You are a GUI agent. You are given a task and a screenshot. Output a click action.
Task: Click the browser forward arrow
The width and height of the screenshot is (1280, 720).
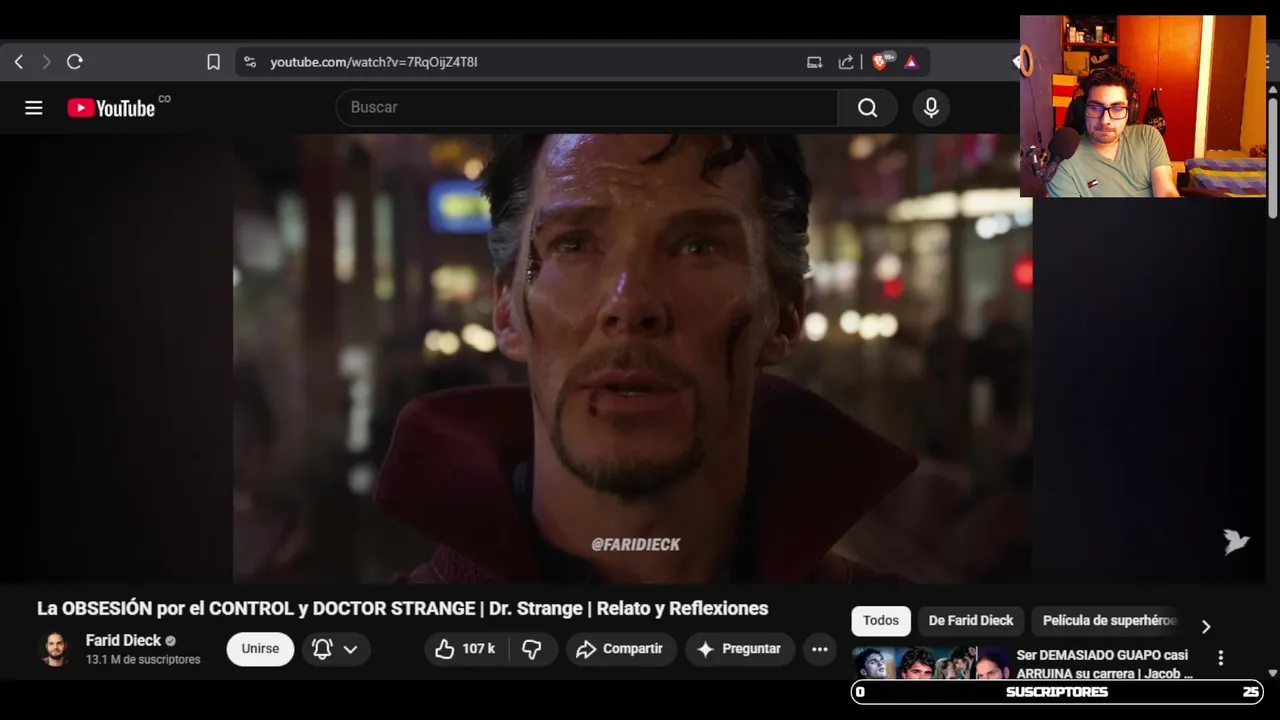coord(46,62)
